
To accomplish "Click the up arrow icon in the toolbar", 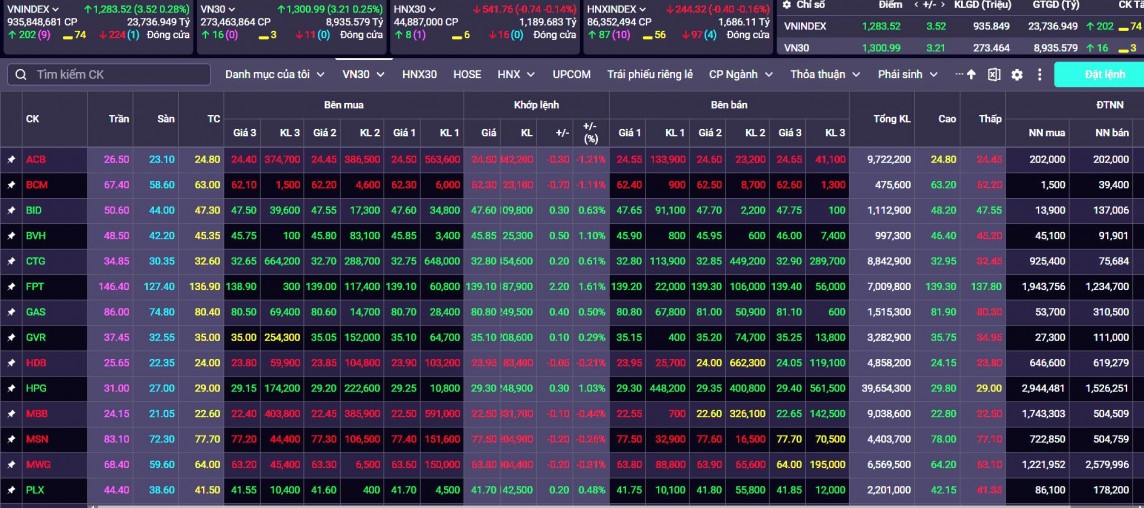I will 971,75.
